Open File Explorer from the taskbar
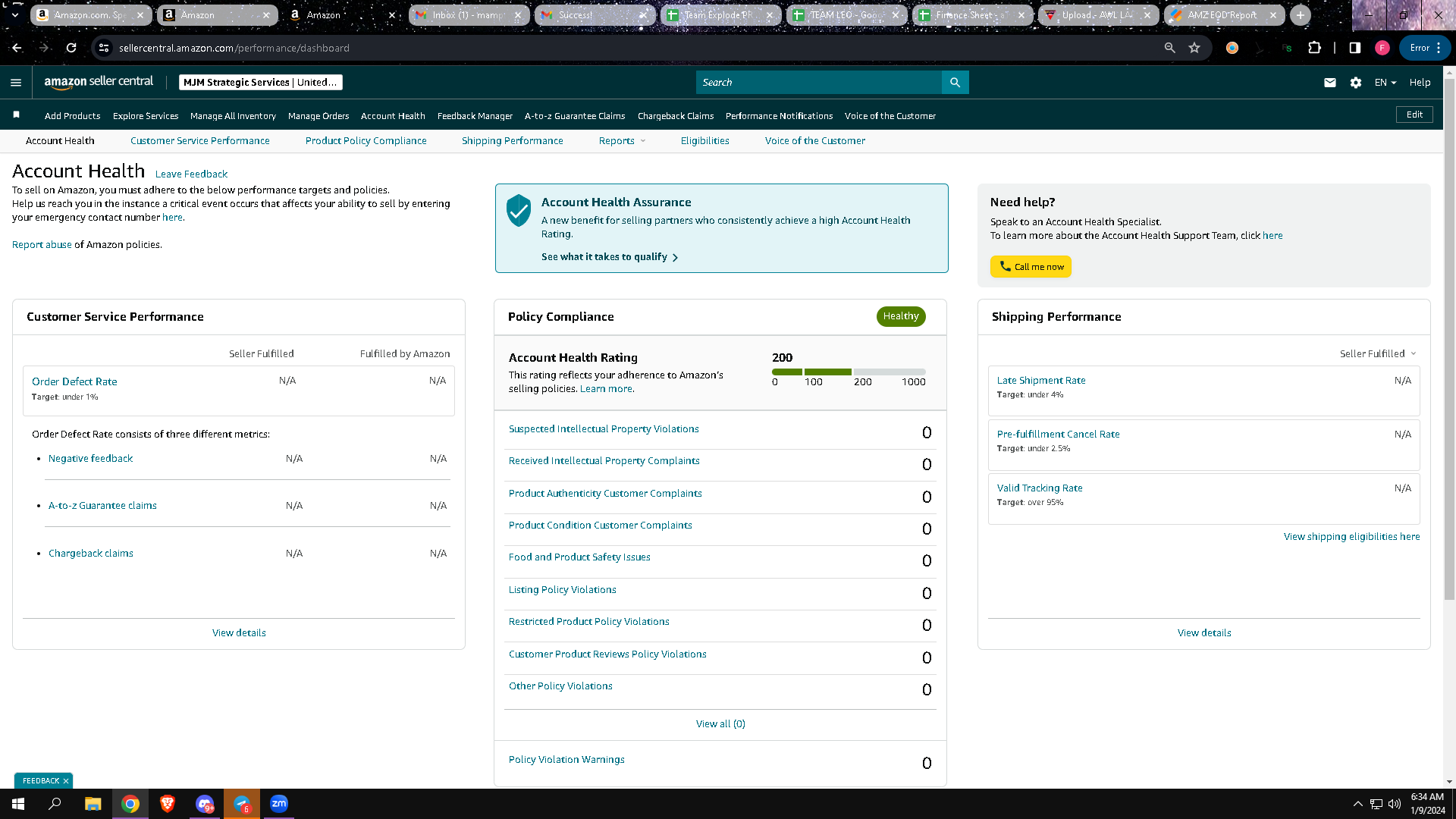This screenshot has width=1456, height=819. tap(93, 804)
